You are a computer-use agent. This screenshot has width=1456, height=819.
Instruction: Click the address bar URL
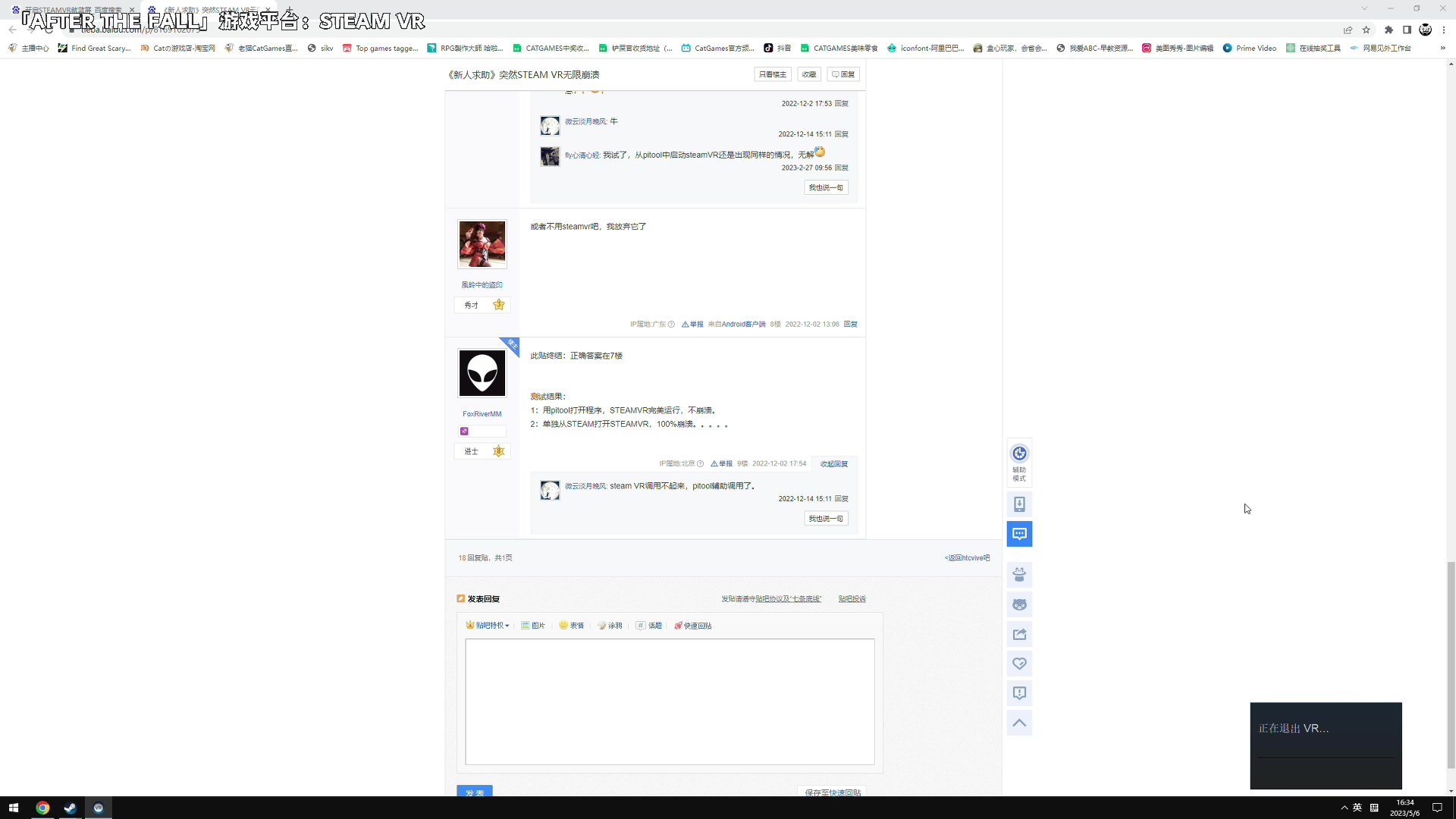point(141,30)
